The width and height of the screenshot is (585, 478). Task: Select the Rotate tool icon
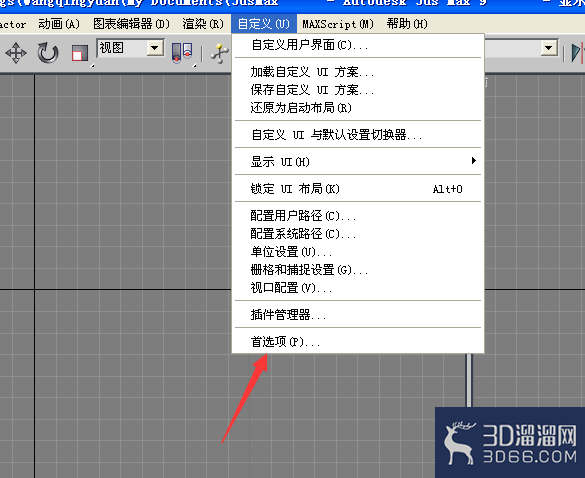point(48,53)
